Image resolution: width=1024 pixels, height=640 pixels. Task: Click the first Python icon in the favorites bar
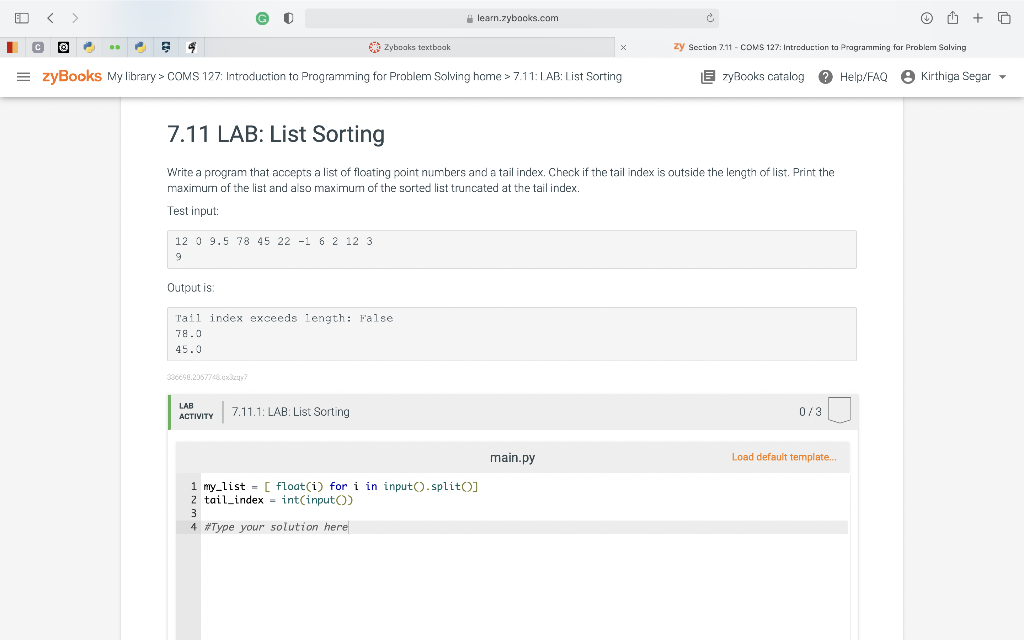pyautogui.click(x=88, y=46)
